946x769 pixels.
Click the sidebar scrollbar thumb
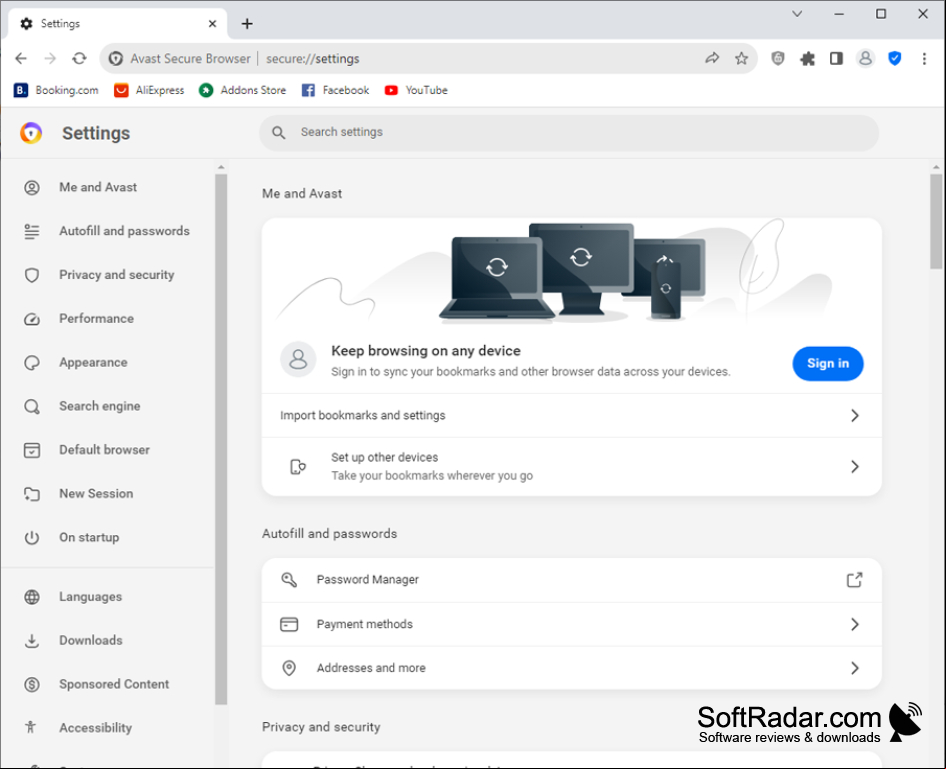tap(221, 439)
